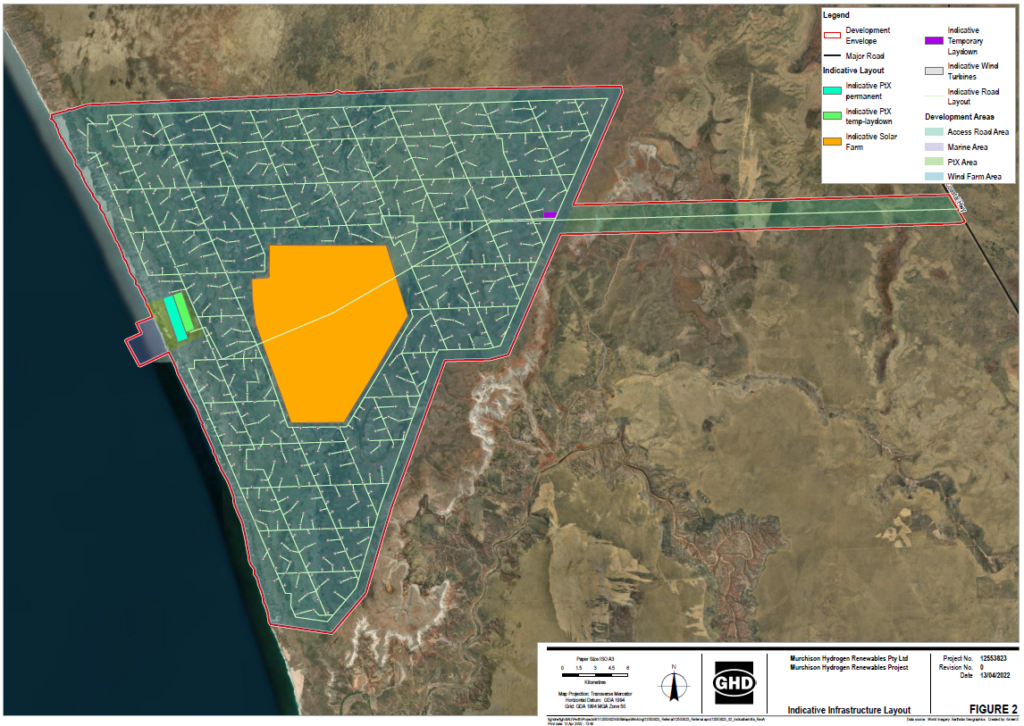
Task: Click the Project No. 12553823 value
Action: tap(994, 660)
